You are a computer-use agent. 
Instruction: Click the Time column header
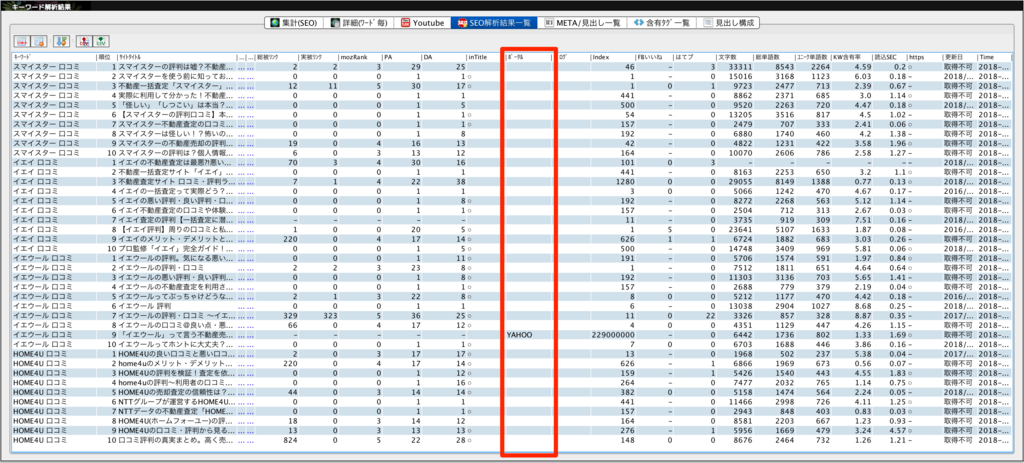(995, 57)
